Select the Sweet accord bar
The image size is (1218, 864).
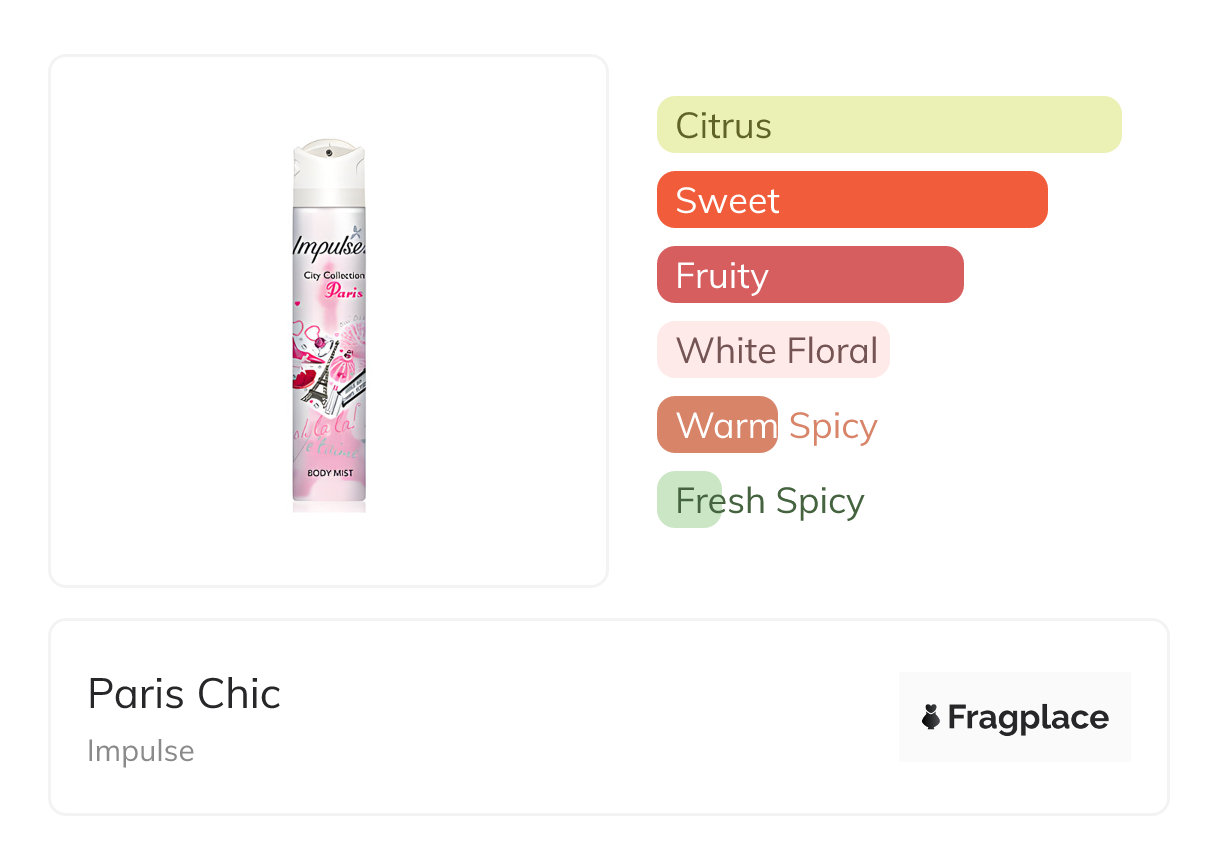coord(852,200)
